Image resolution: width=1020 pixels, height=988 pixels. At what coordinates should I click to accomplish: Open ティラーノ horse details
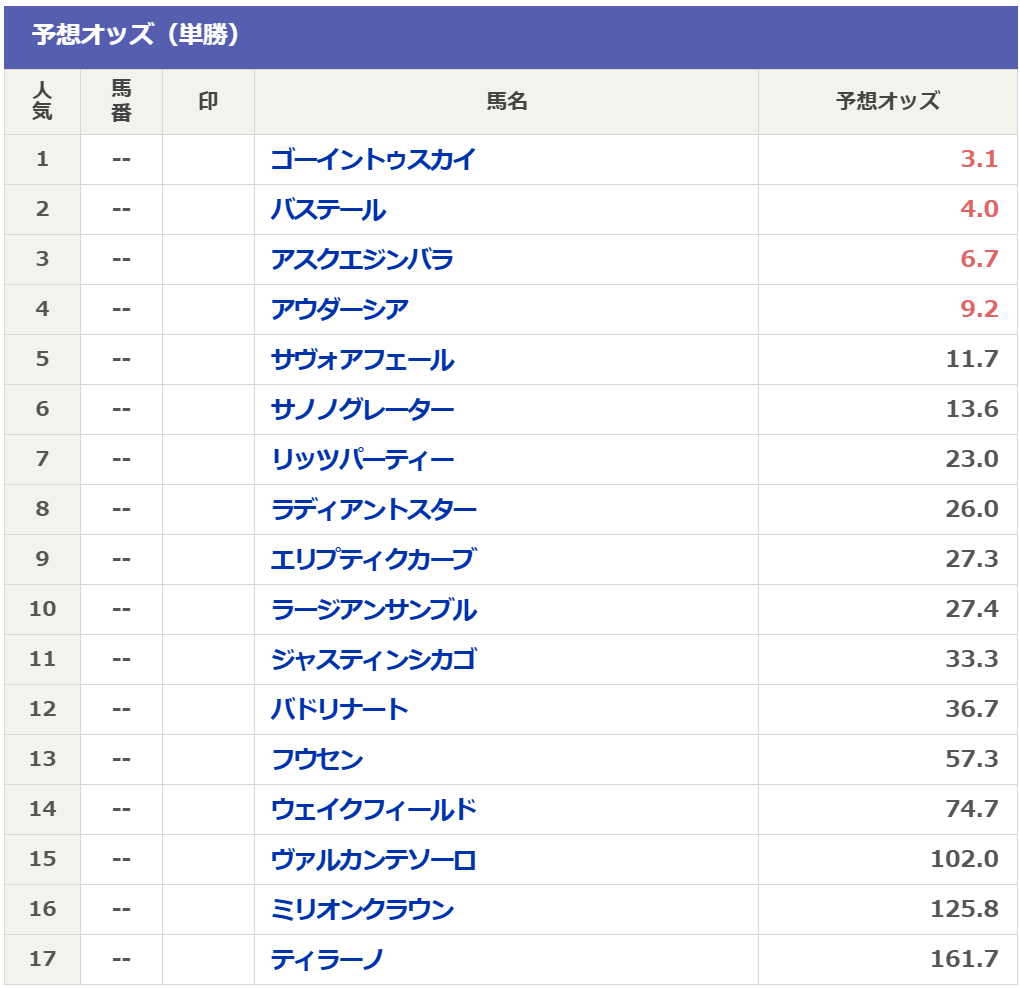[327, 959]
